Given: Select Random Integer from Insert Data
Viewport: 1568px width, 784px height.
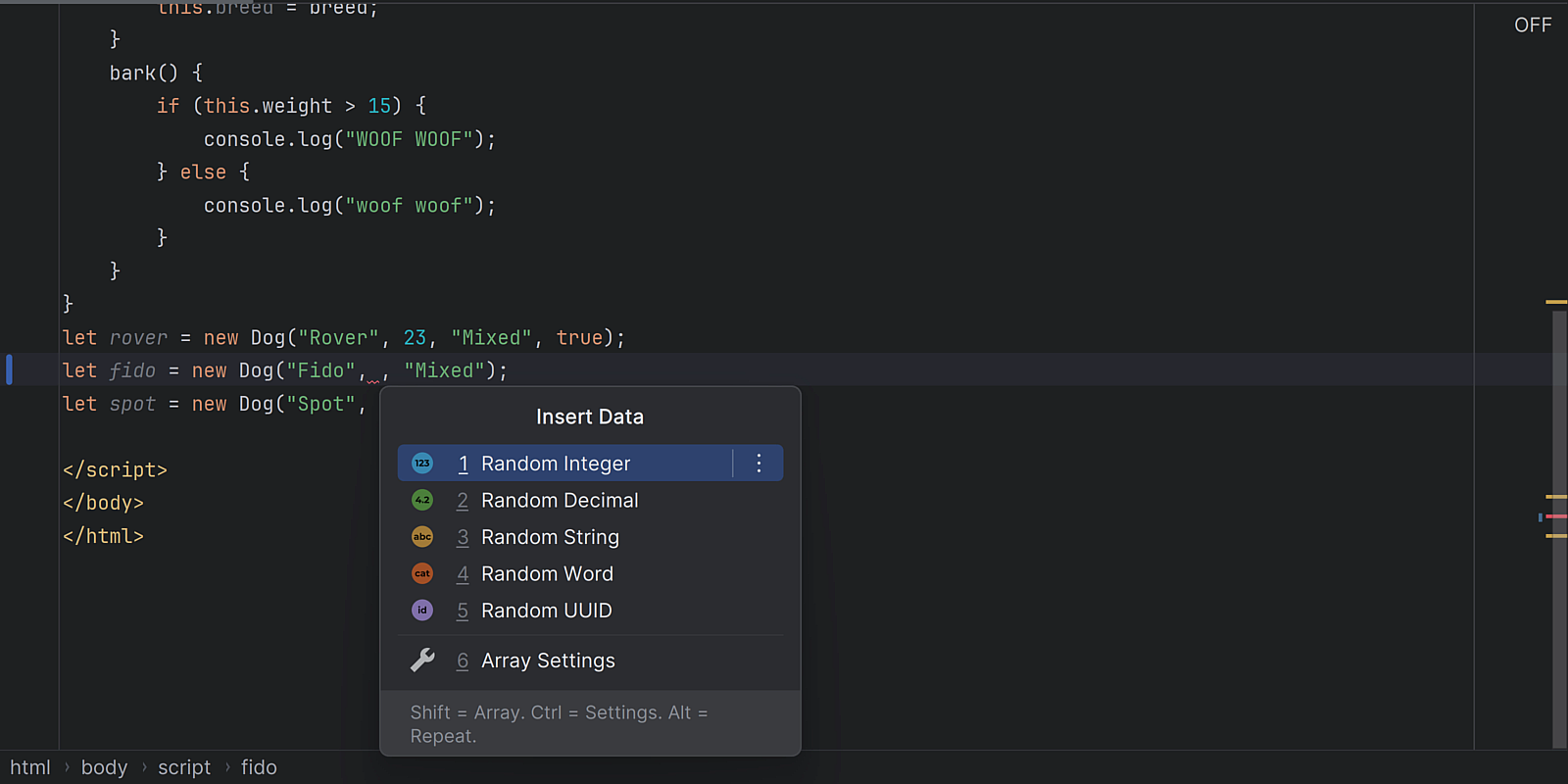Looking at the screenshot, I should (590, 463).
